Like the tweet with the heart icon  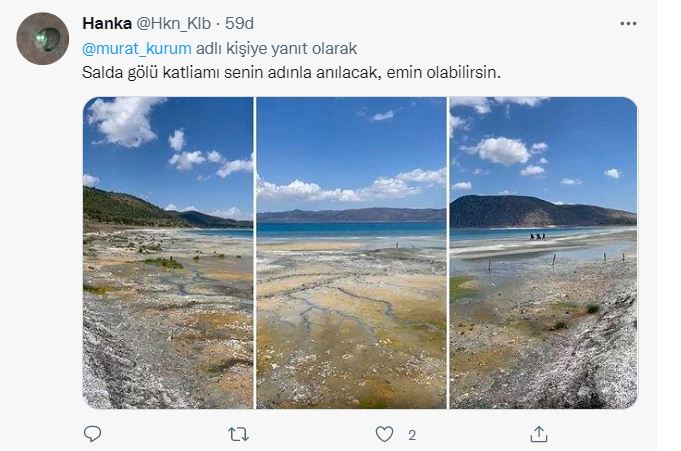point(384,434)
